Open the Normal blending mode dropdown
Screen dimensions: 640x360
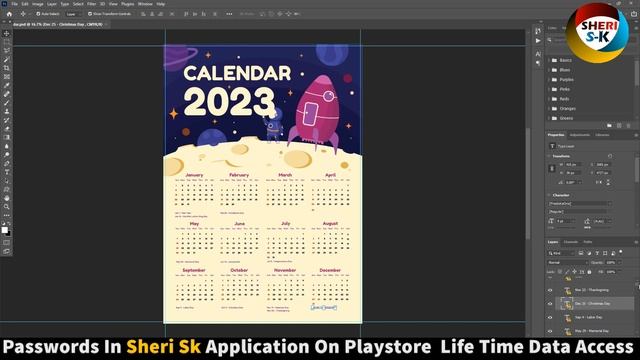click(567, 262)
